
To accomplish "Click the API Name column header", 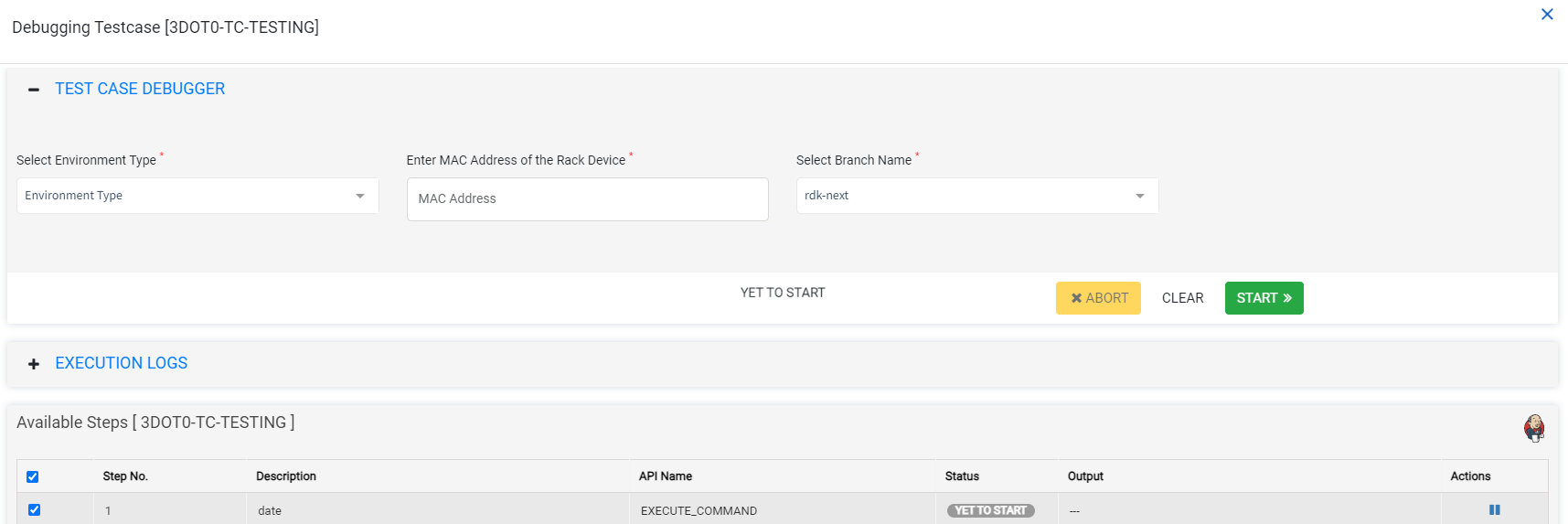I will point(666,476).
